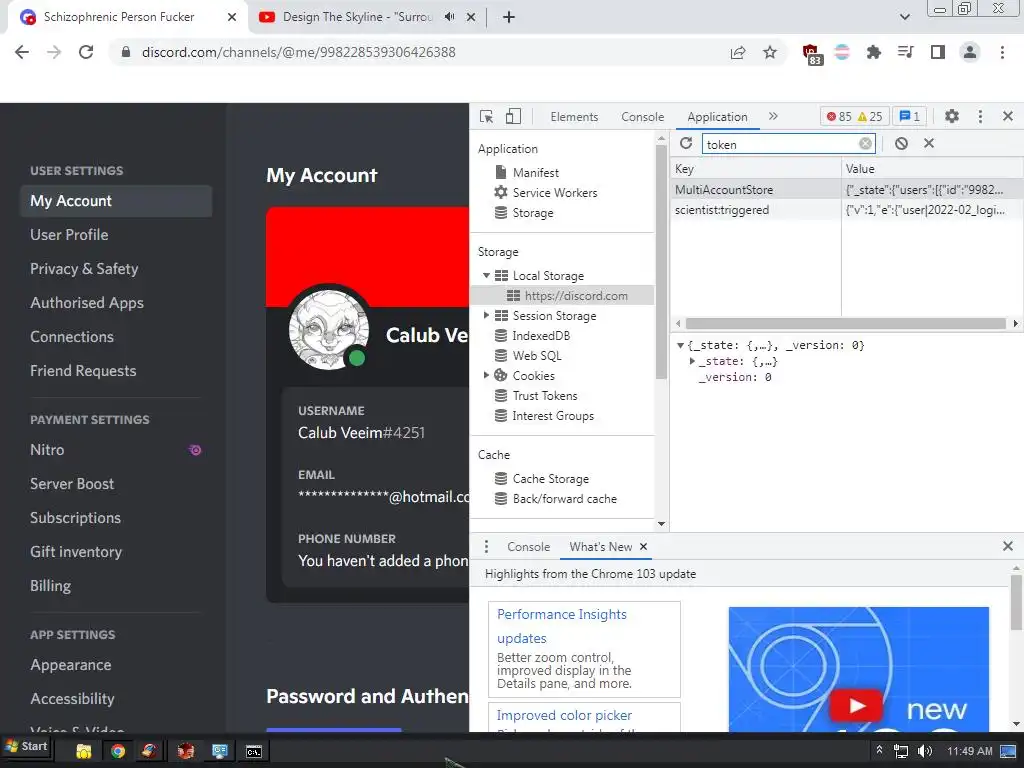Screen dimensions: 1024x768
Task: Refresh the local storage table
Action: [686, 143]
